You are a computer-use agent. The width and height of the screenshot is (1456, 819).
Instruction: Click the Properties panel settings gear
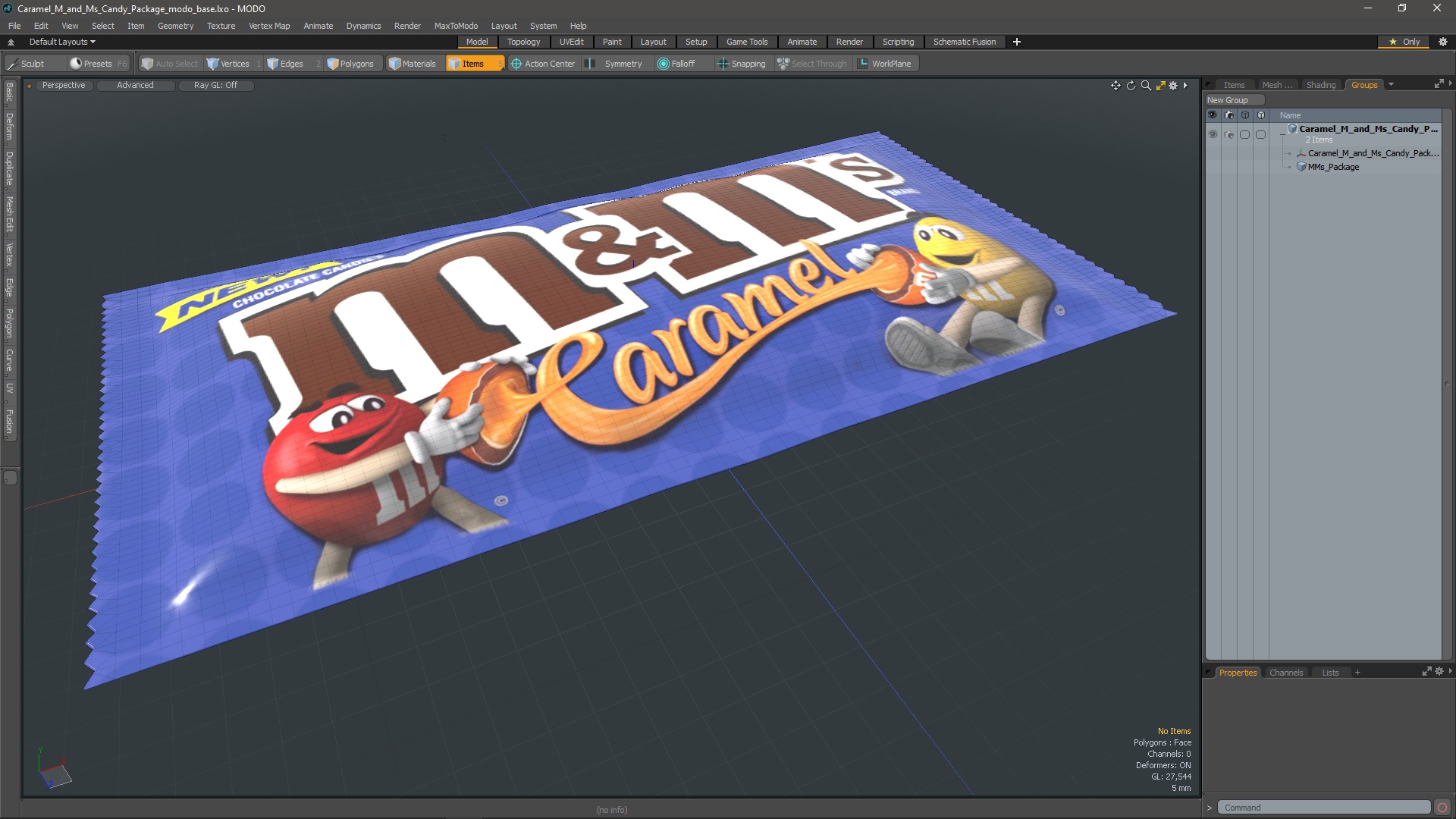pos(1439,672)
